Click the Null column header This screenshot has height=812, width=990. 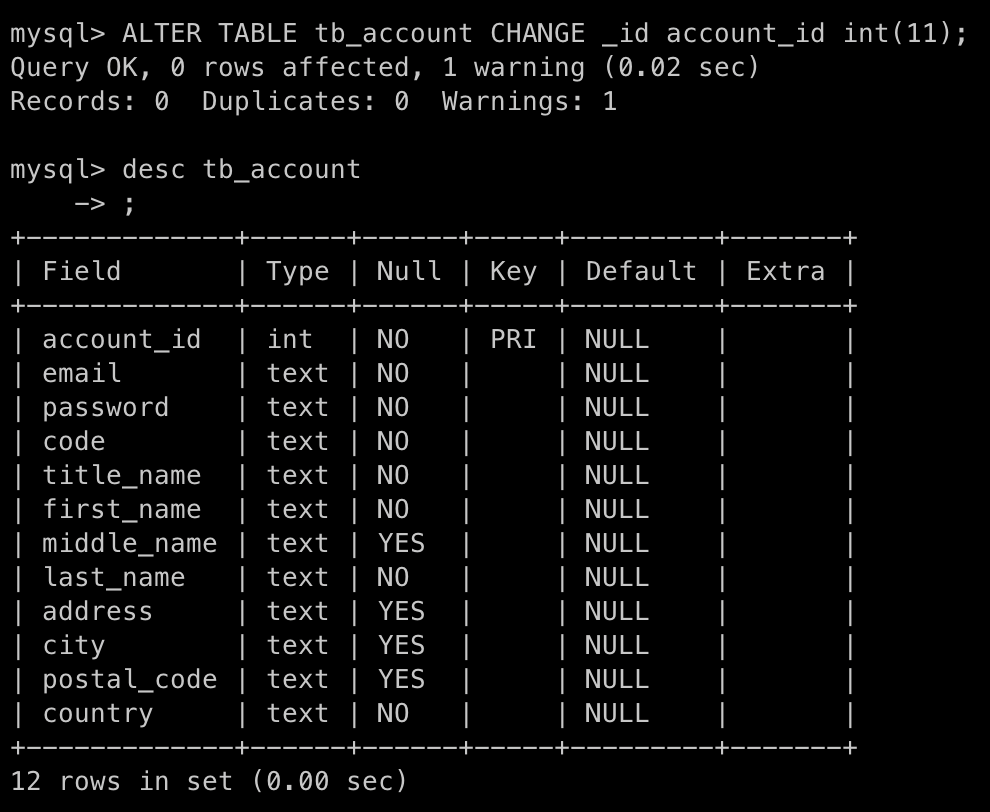pyautogui.click(x=409, y=272)
